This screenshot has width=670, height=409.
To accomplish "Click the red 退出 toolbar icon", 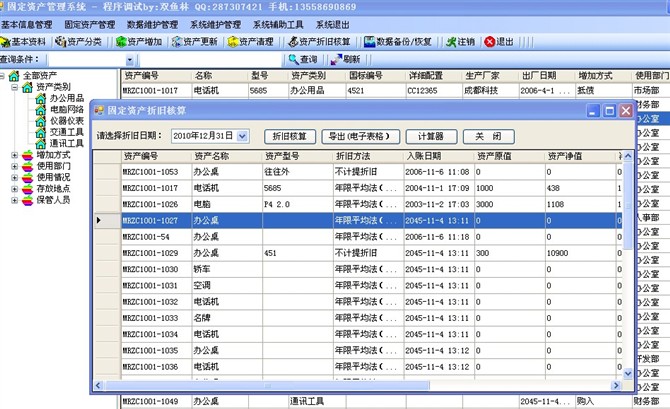I will pyautogui.click(x=499, y=41).
